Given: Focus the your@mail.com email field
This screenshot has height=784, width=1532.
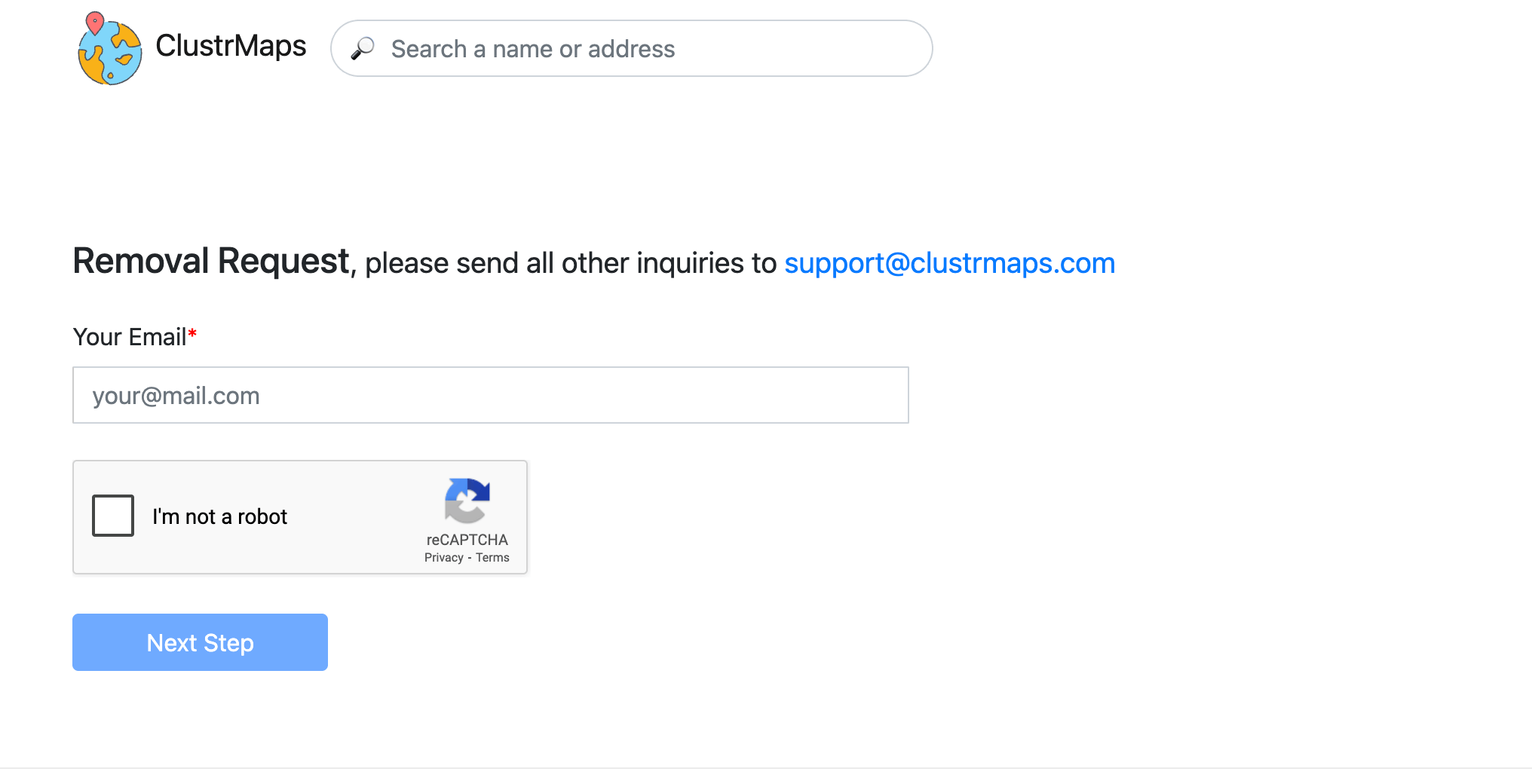Looking at the screenshot, I should tap(491, 395).
